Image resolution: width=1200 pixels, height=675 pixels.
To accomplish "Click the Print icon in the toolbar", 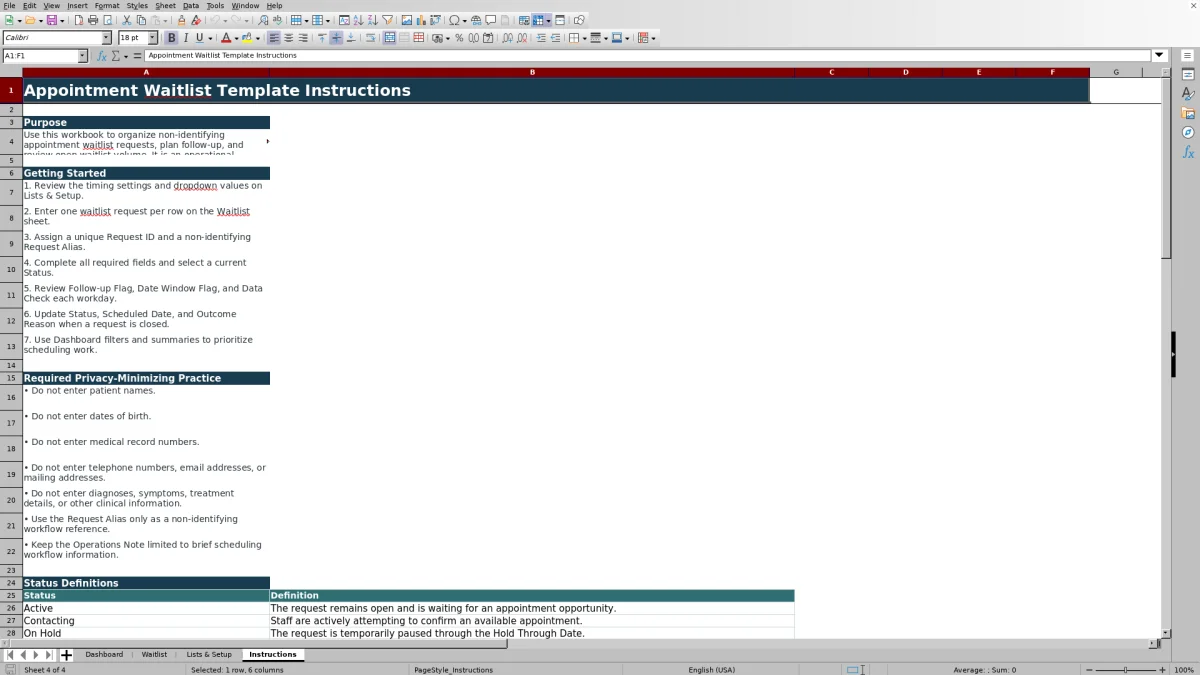I will 93,20.
